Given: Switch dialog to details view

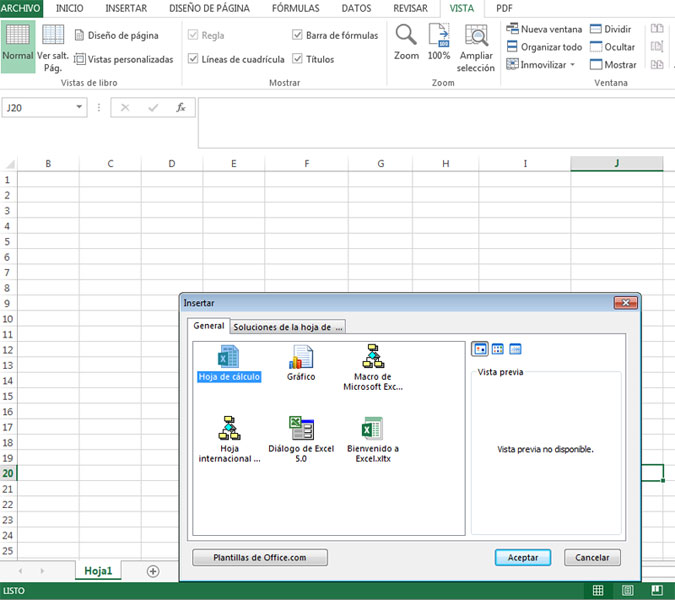Looking at the screenshot, I should point(515,349).
